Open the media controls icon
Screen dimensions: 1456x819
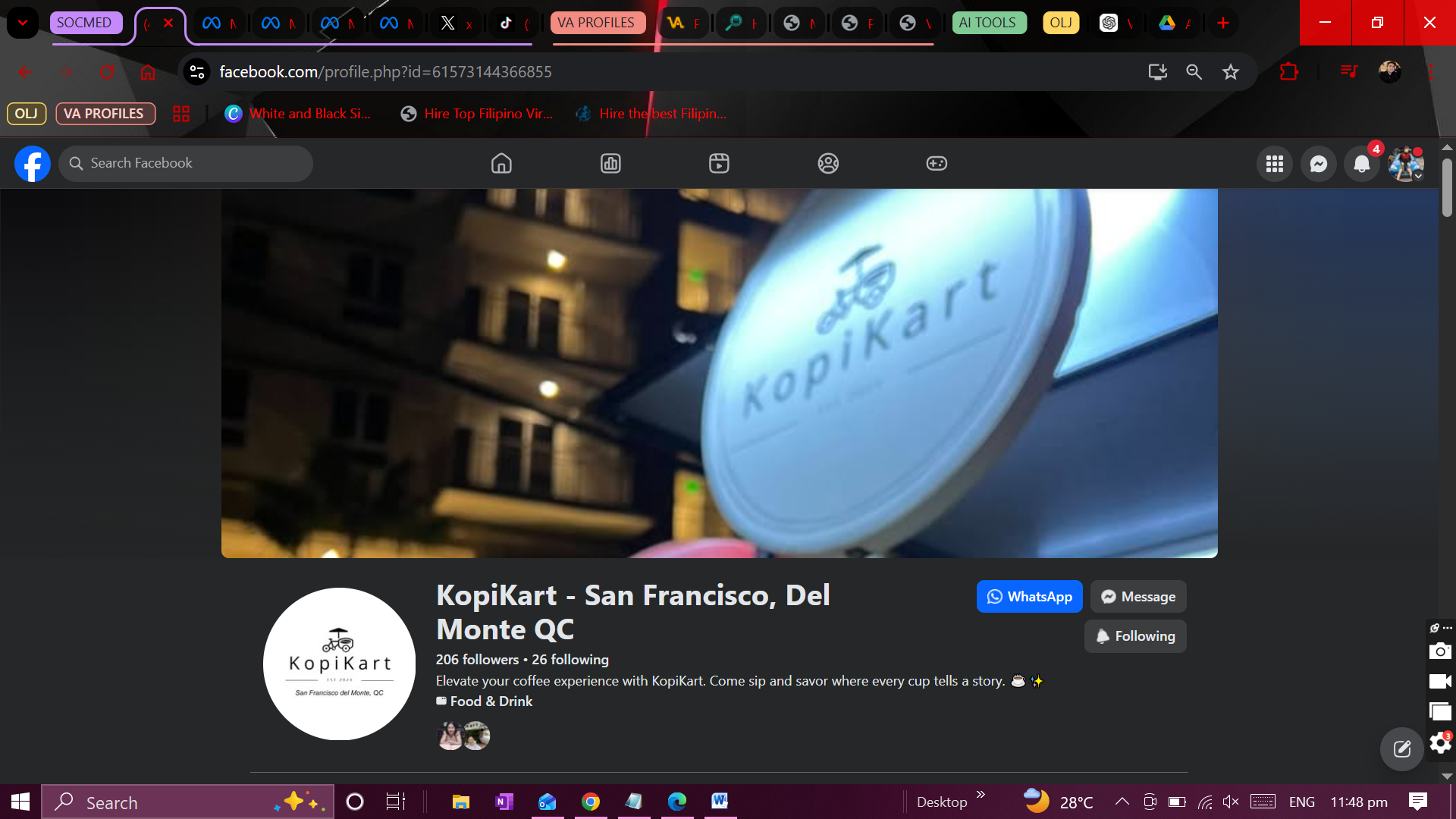point(1349,72)
